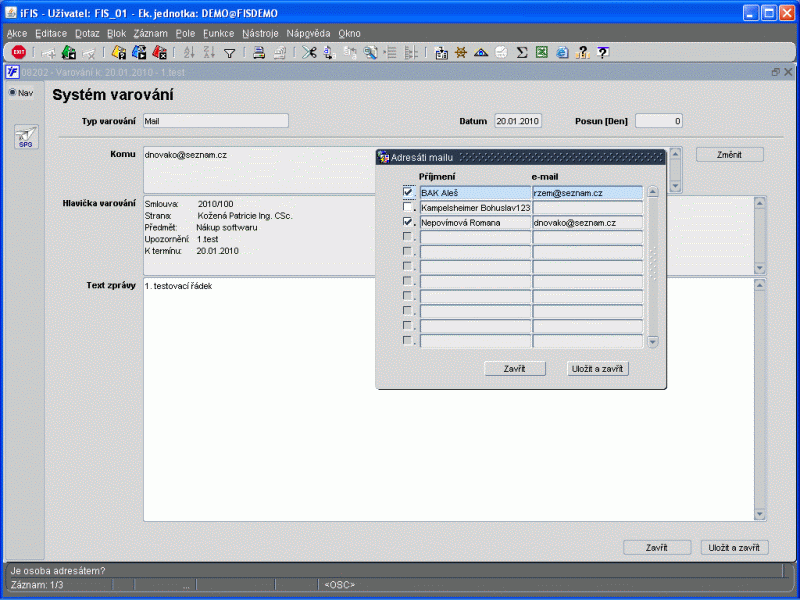Image resolution: width=800 pixels, height=600 pixels.
Task: Click the scroll down arrow in the recipients list
Action: click(x=653, y=341)
